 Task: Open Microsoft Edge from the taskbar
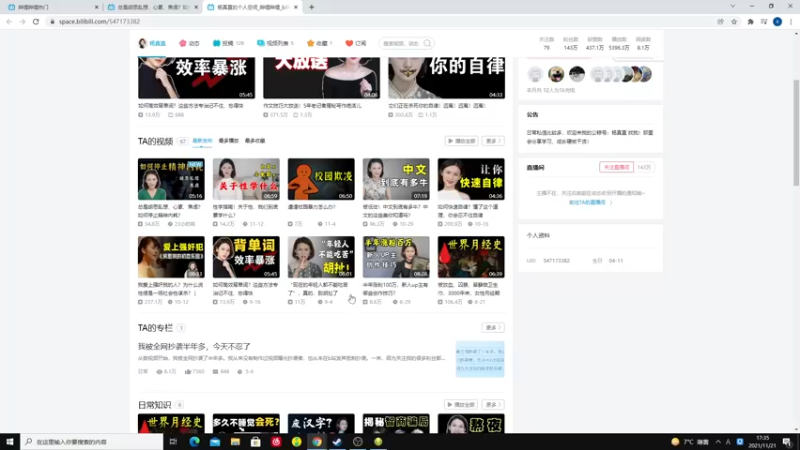[194, 441]
